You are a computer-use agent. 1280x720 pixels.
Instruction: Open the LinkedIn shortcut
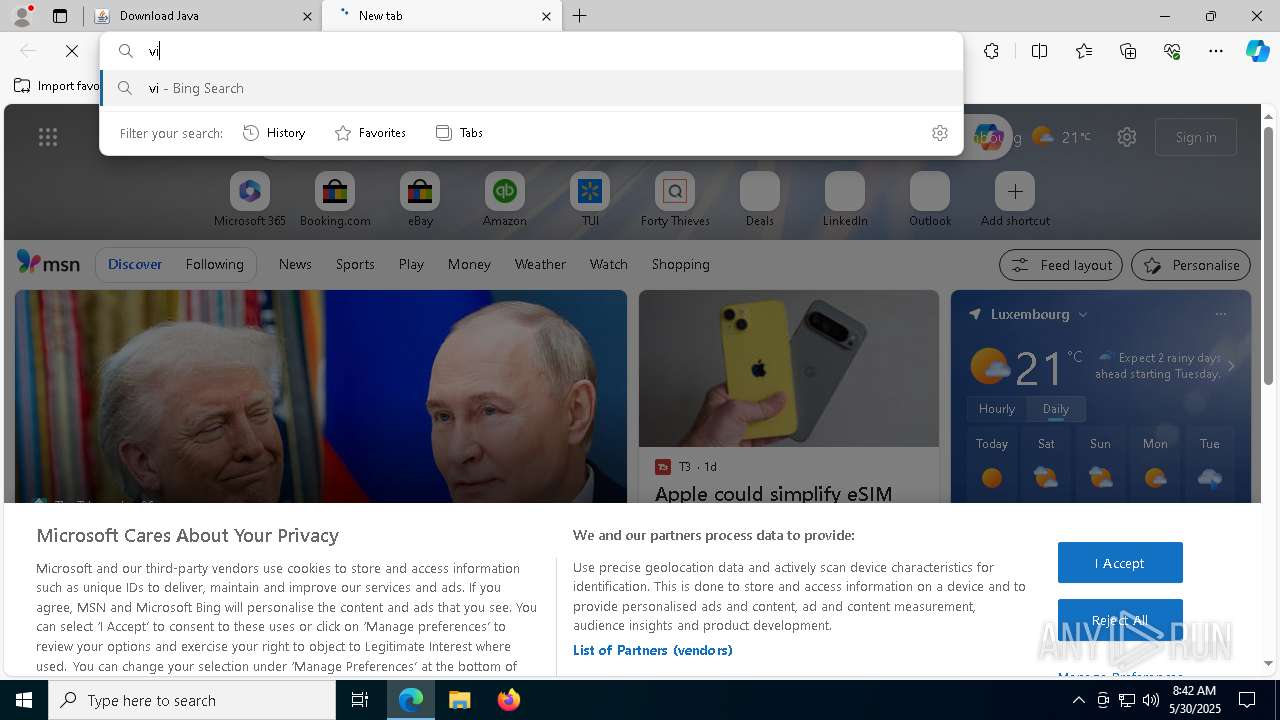(845, 200)
